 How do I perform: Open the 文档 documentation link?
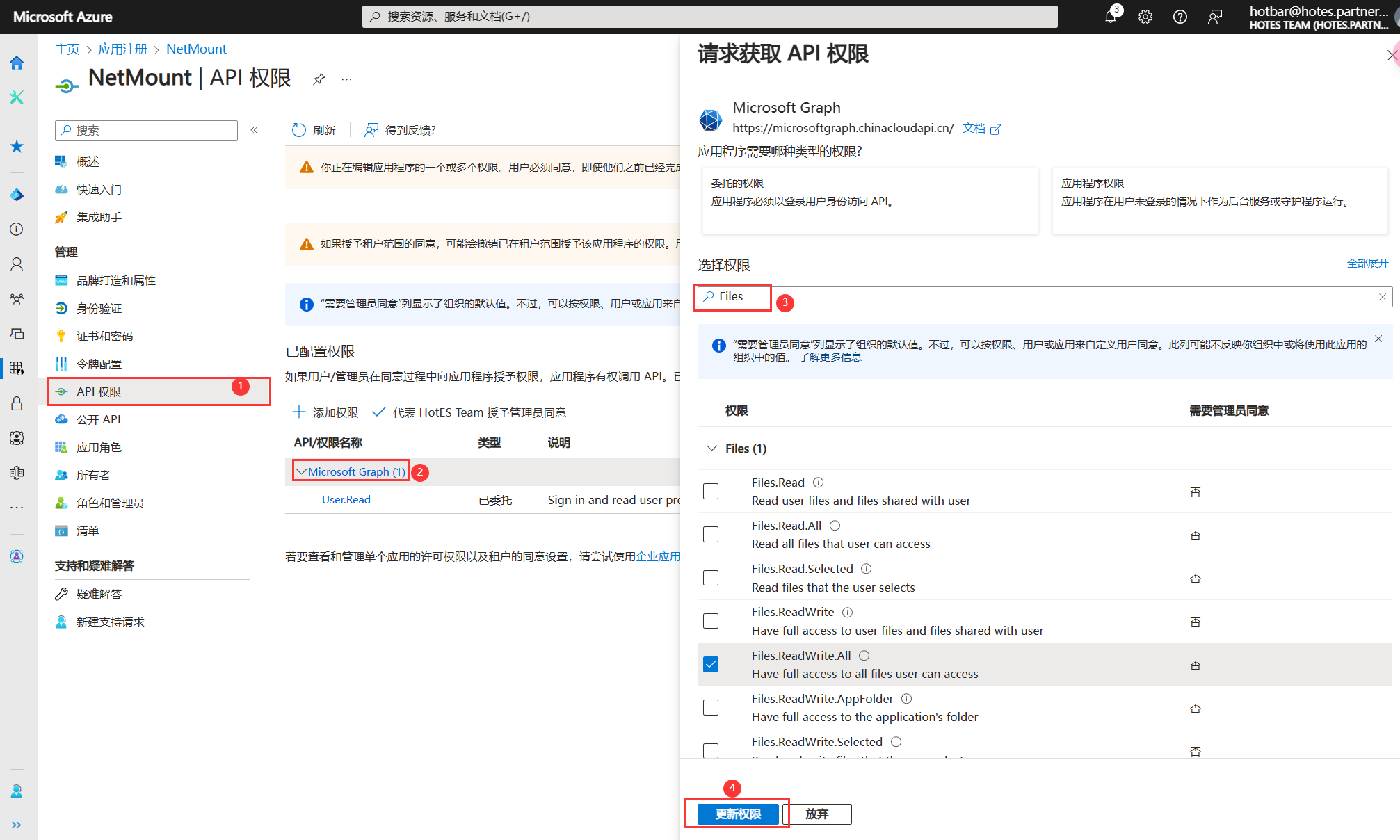click(x=981, y=129)
